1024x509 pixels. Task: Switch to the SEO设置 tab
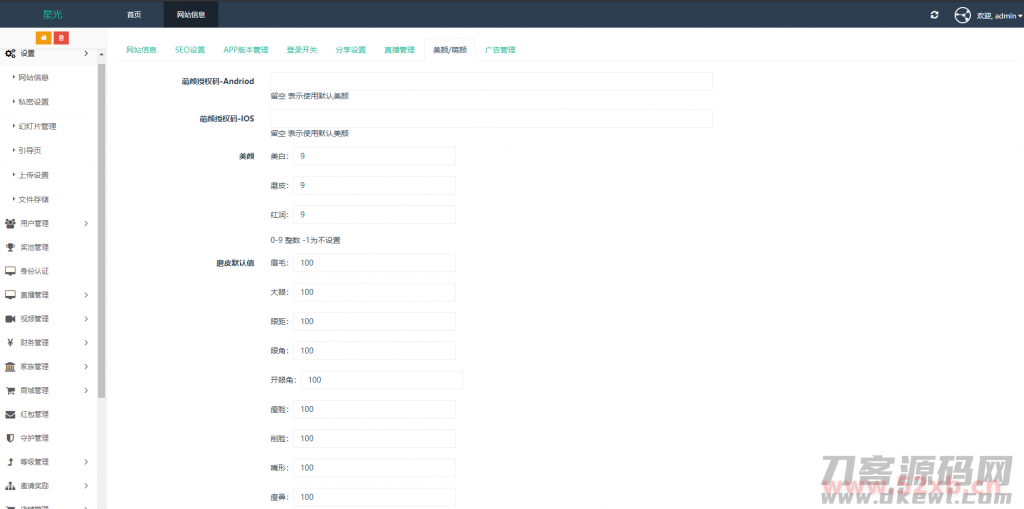(x=190, y=50)
